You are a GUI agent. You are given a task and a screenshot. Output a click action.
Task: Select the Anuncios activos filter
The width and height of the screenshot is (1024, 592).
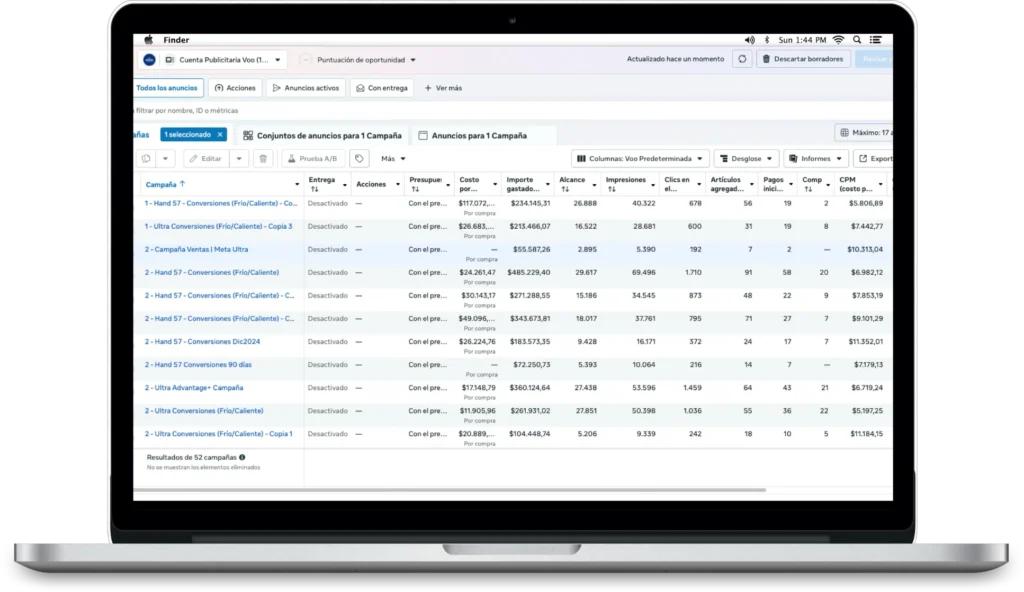tap(305, 88)
